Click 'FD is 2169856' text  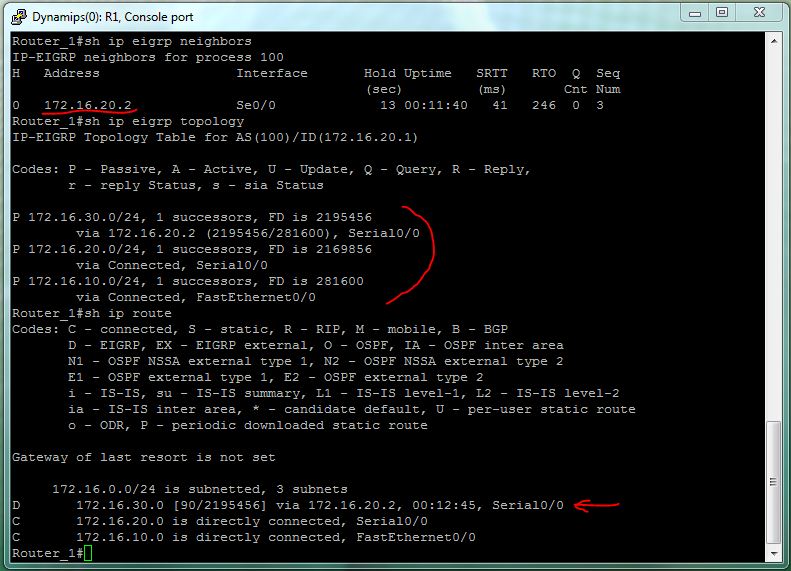click(x=320, y=249)
